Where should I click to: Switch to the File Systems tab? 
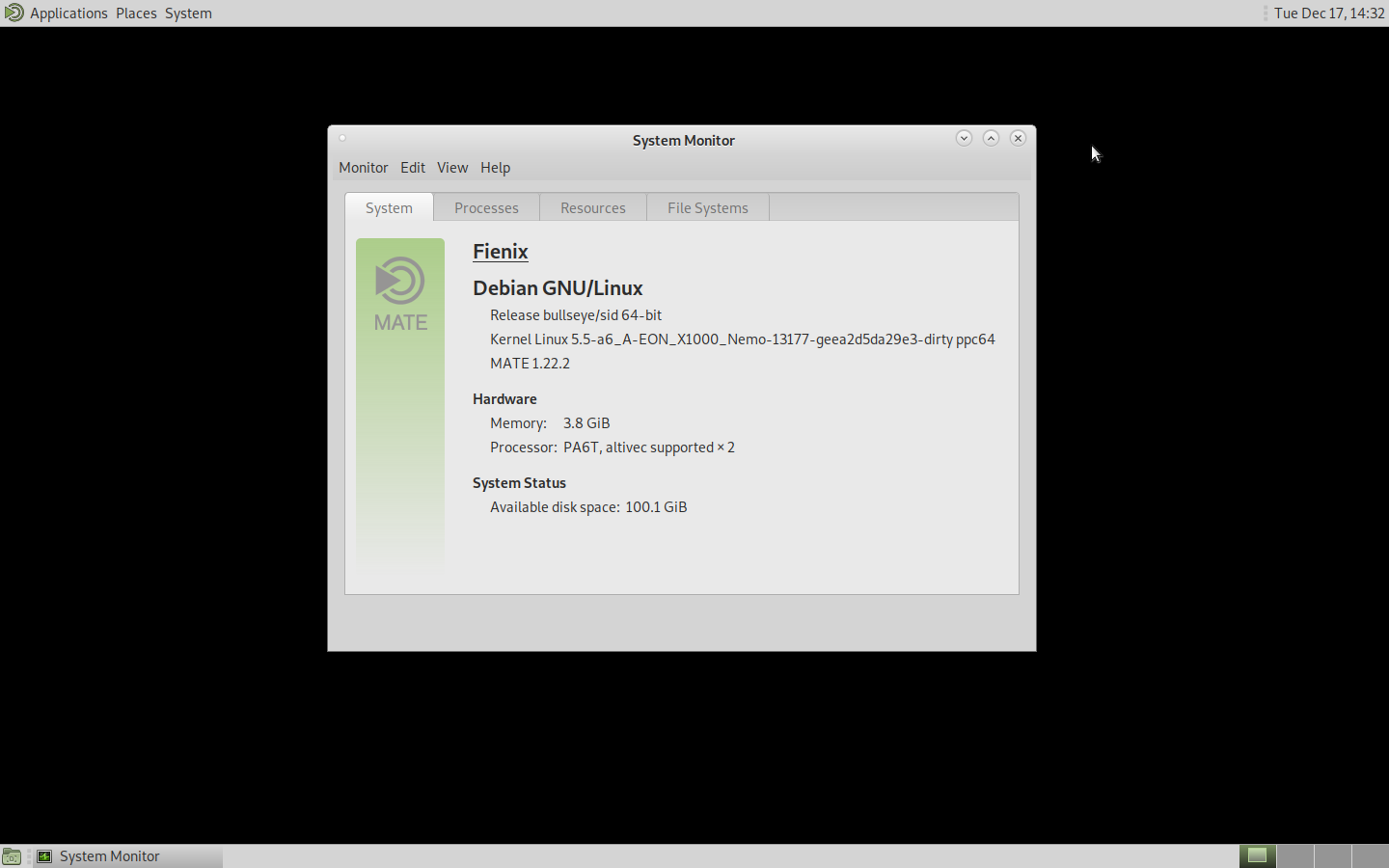coord(707,208)
